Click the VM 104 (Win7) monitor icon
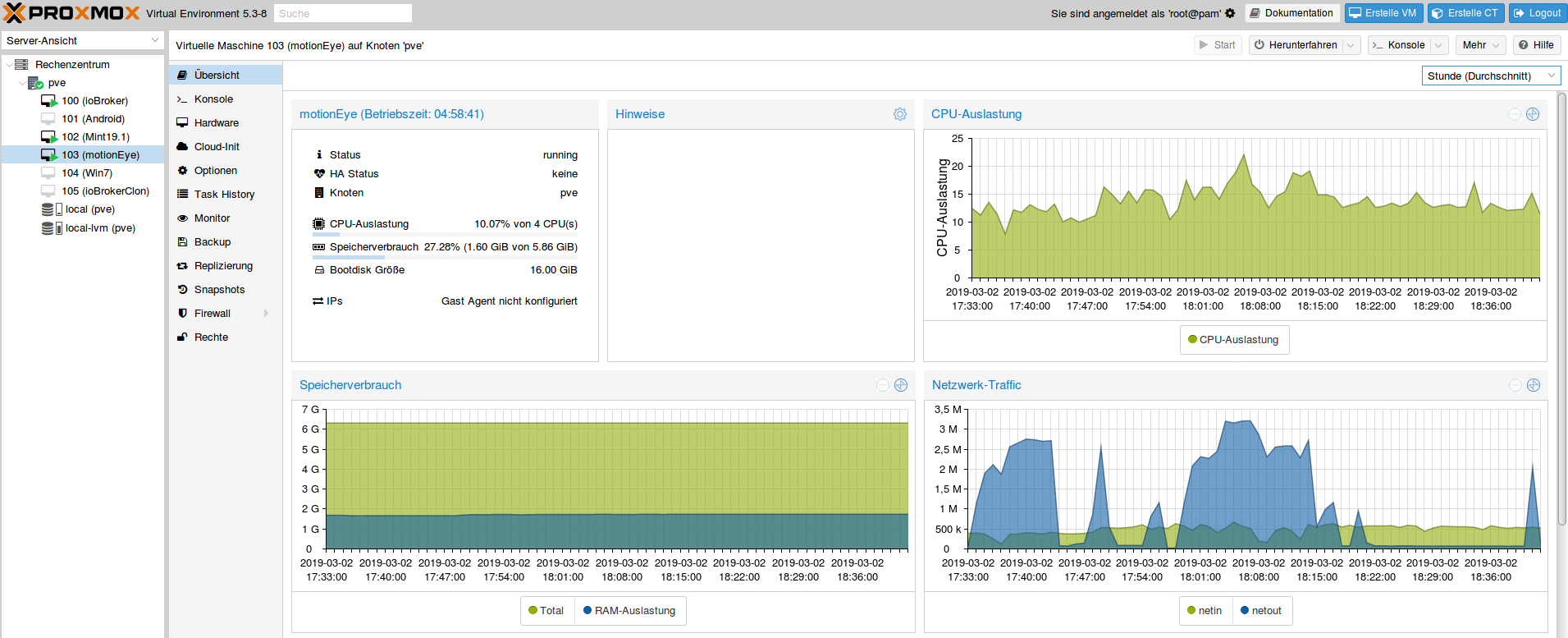This screenshot has width=1568, height=638. (x=48, y=173)
